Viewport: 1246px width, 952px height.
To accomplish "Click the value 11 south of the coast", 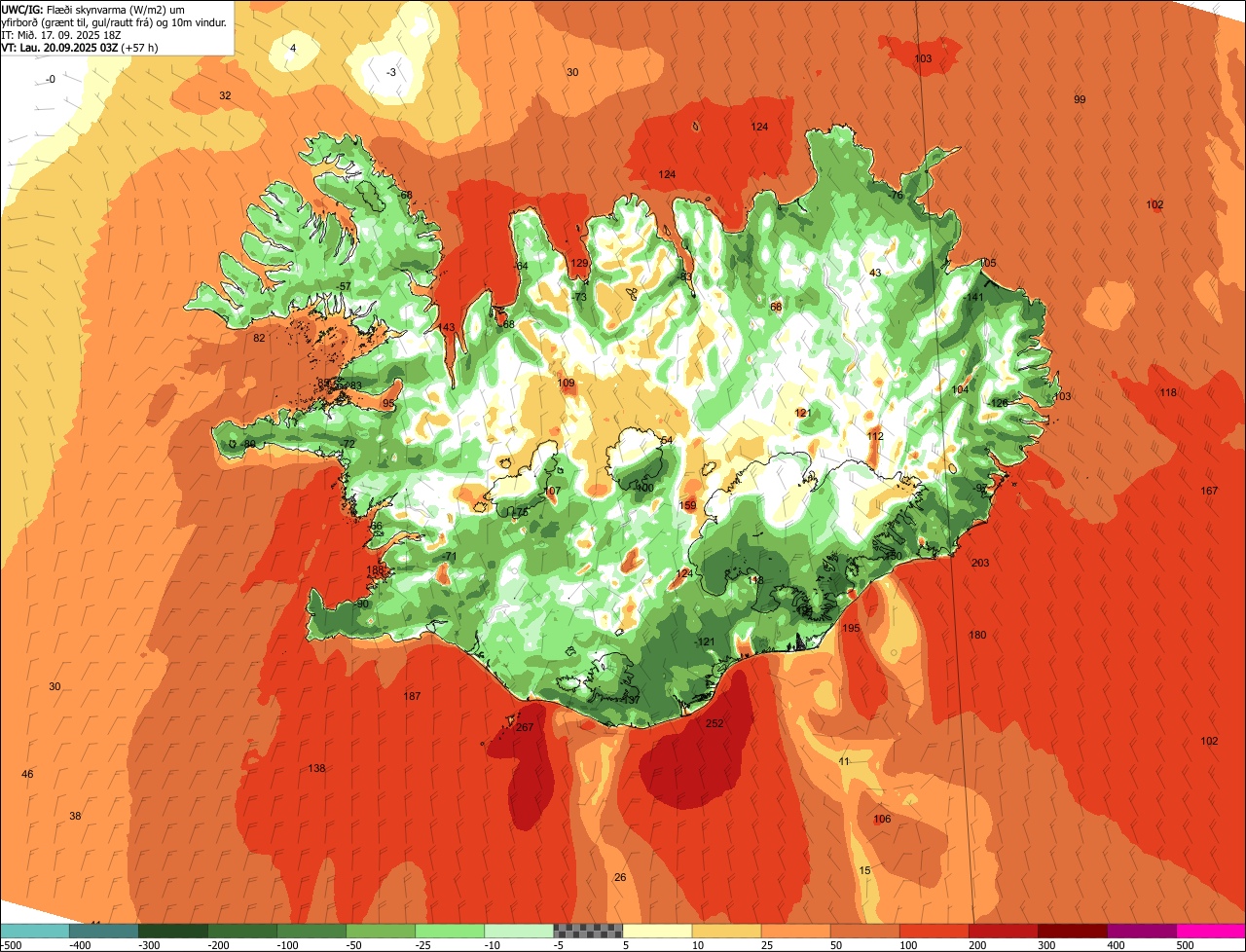I will pos(844,761).
